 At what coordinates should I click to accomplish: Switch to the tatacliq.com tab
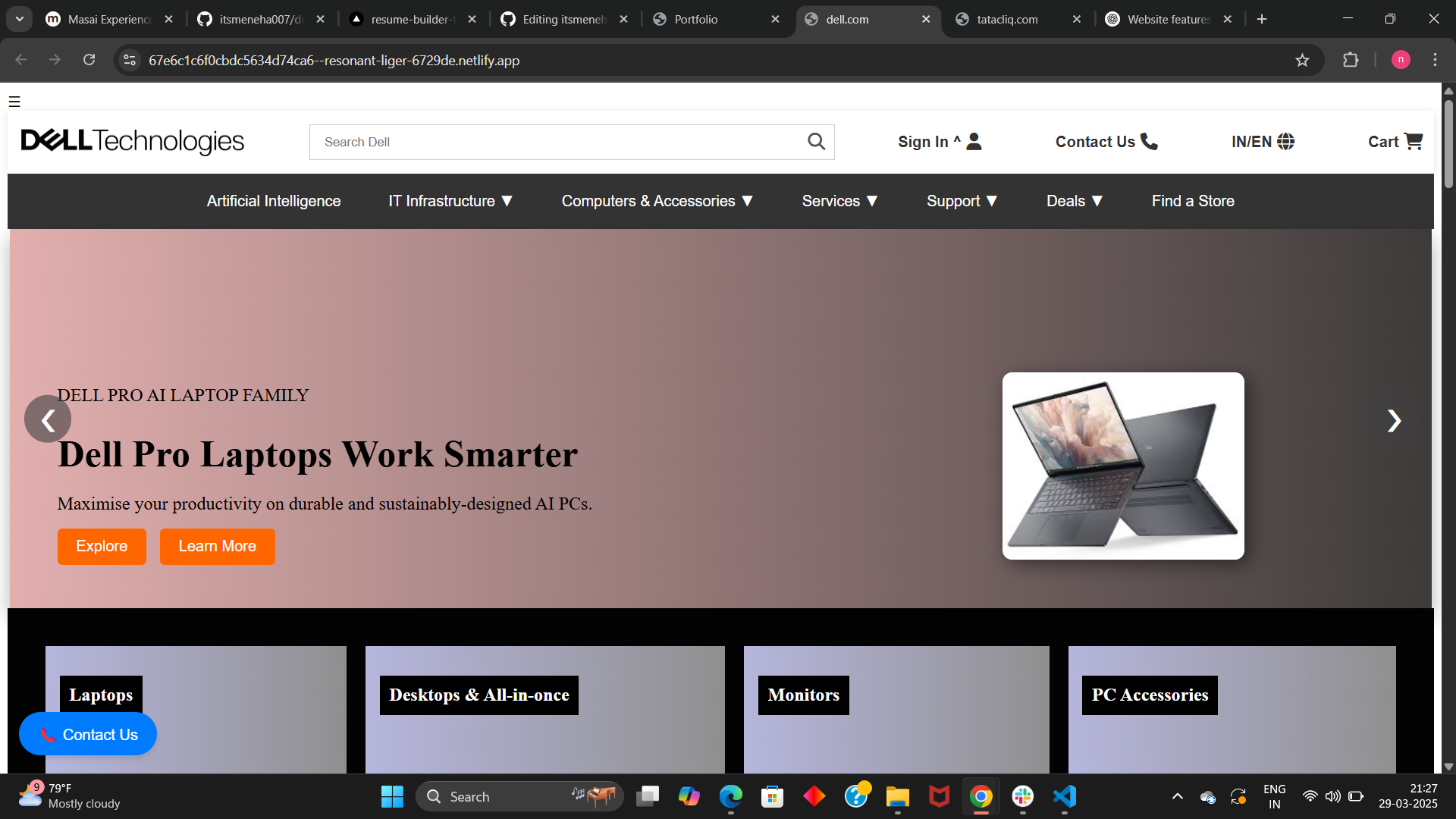click(1018, 19)
